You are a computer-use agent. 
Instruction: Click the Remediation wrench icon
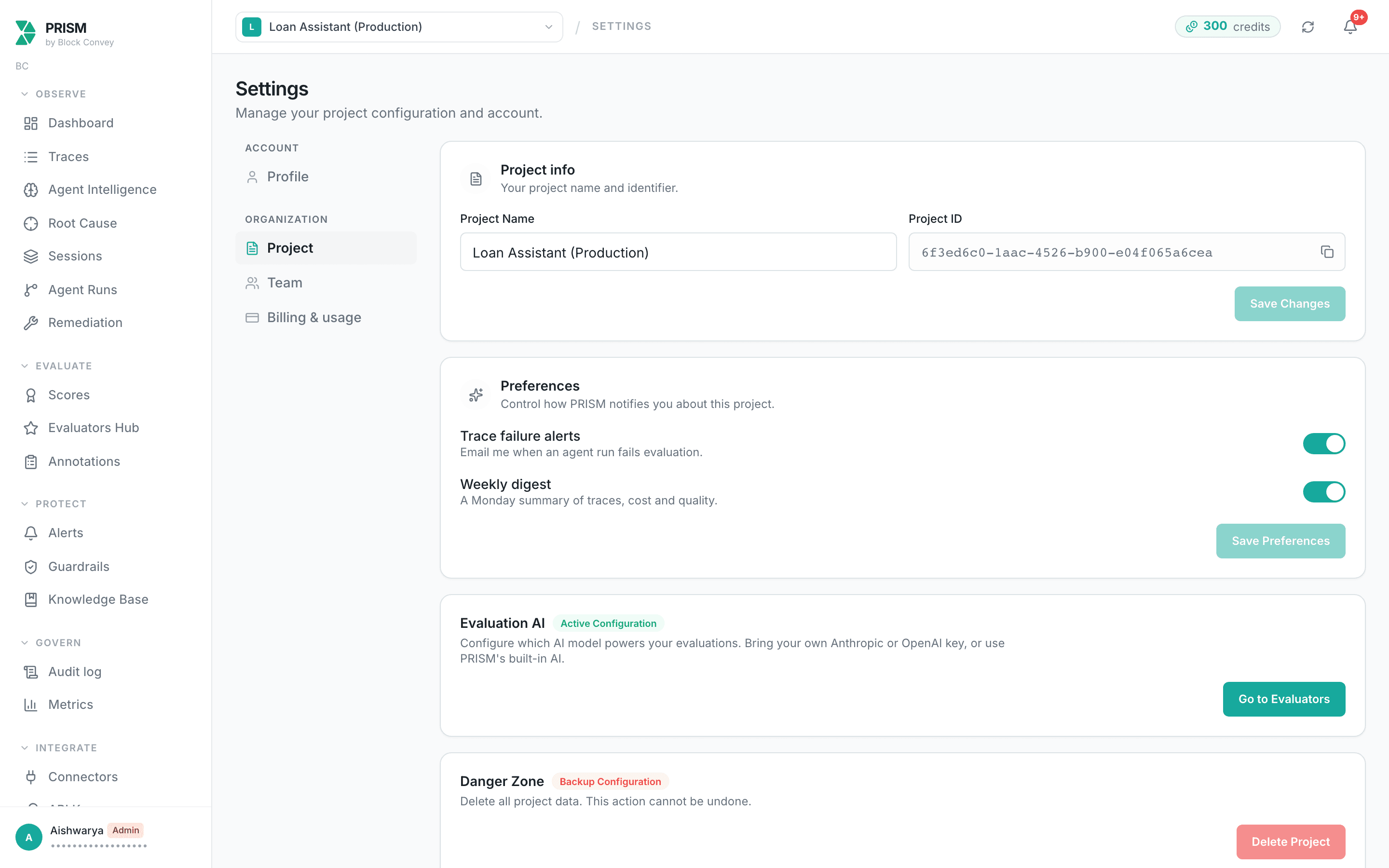pyautogui.click(x=31, y=323)
